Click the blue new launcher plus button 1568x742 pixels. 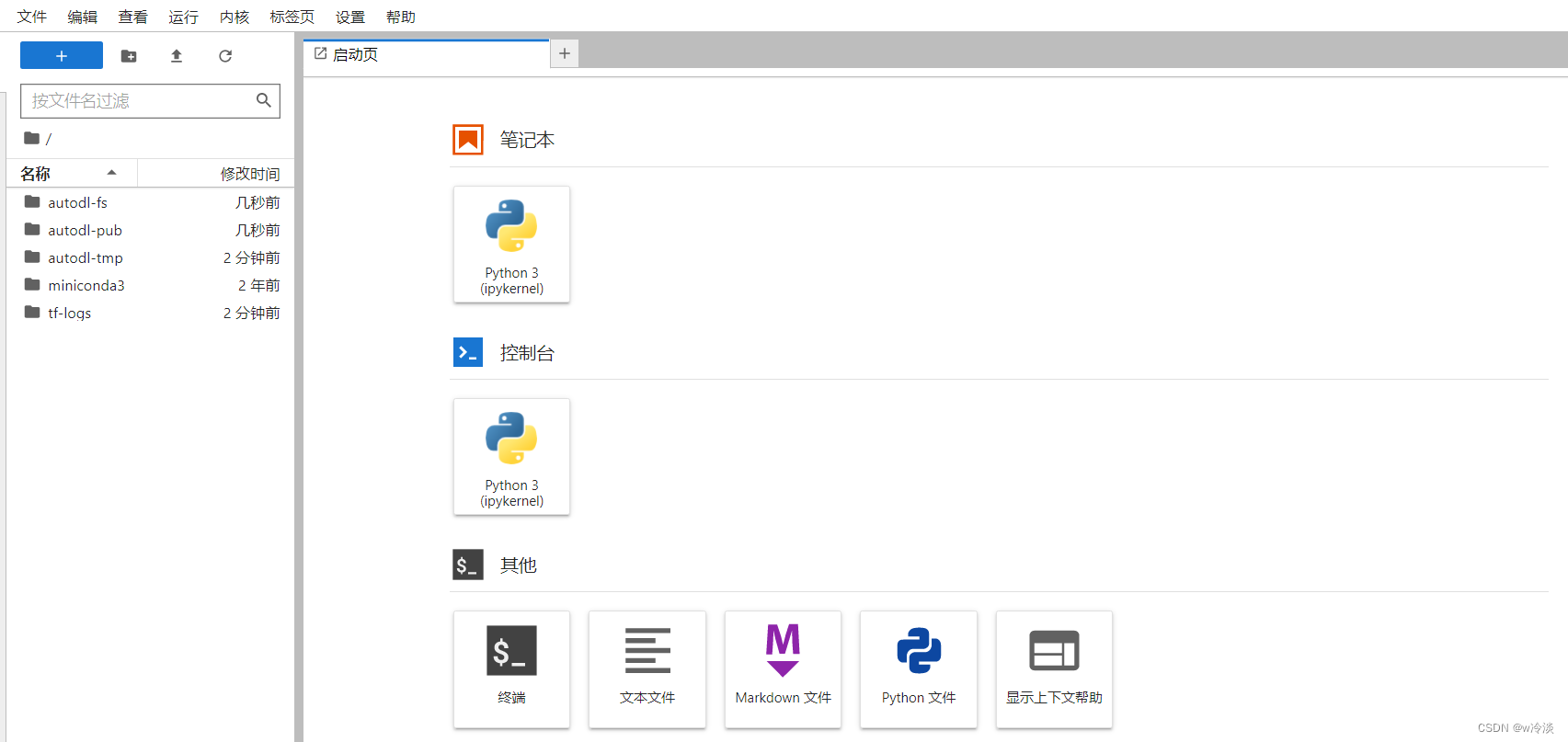61,56
